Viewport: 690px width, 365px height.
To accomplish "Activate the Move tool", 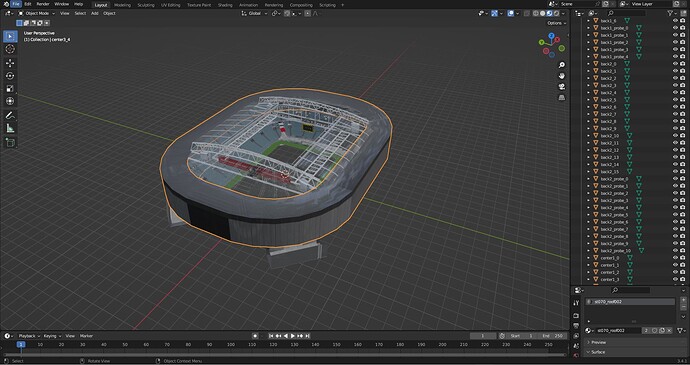I will (x=10, y=63).
